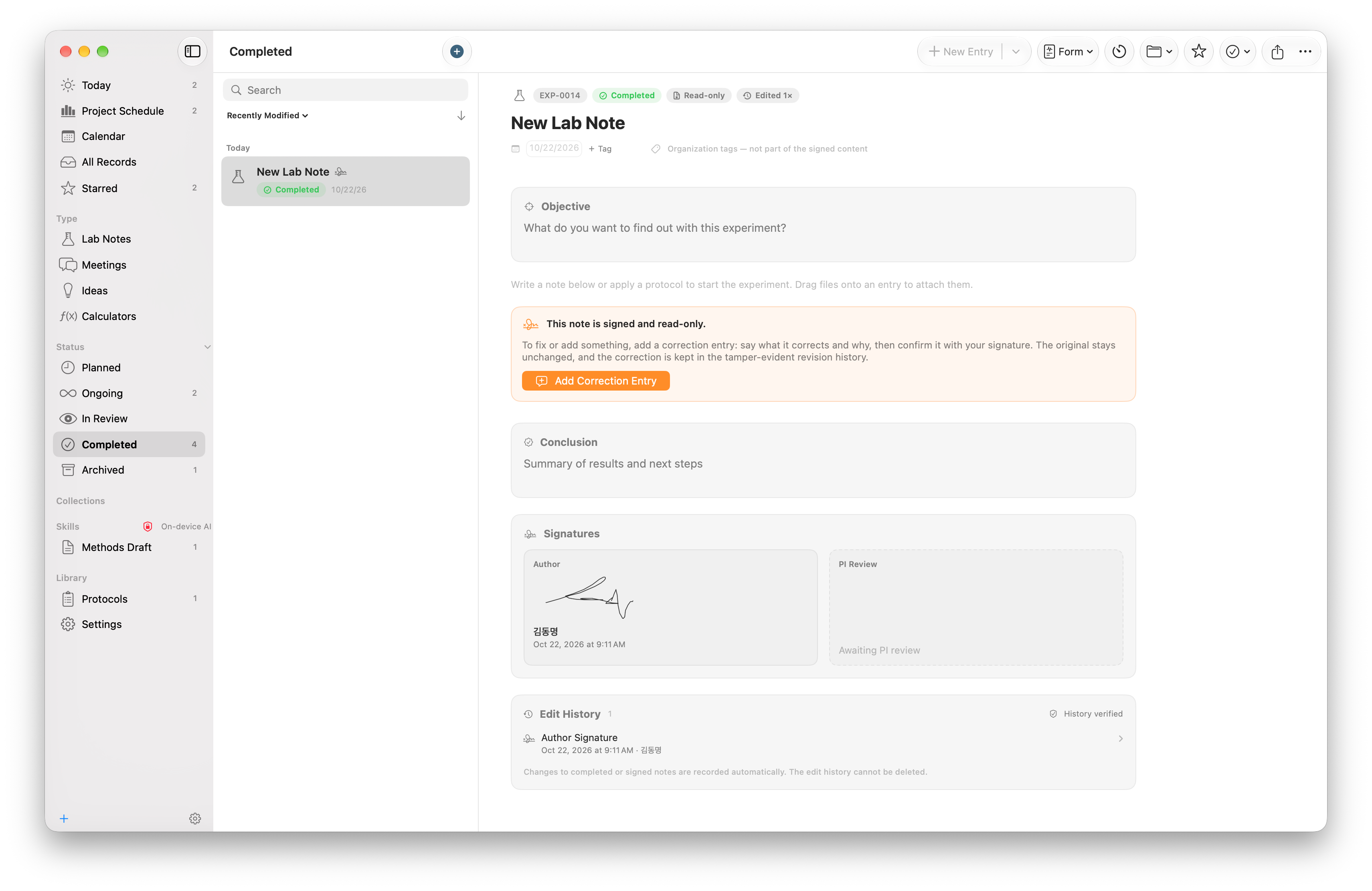Click the Edit History clock icon

(x=528, y=714)
